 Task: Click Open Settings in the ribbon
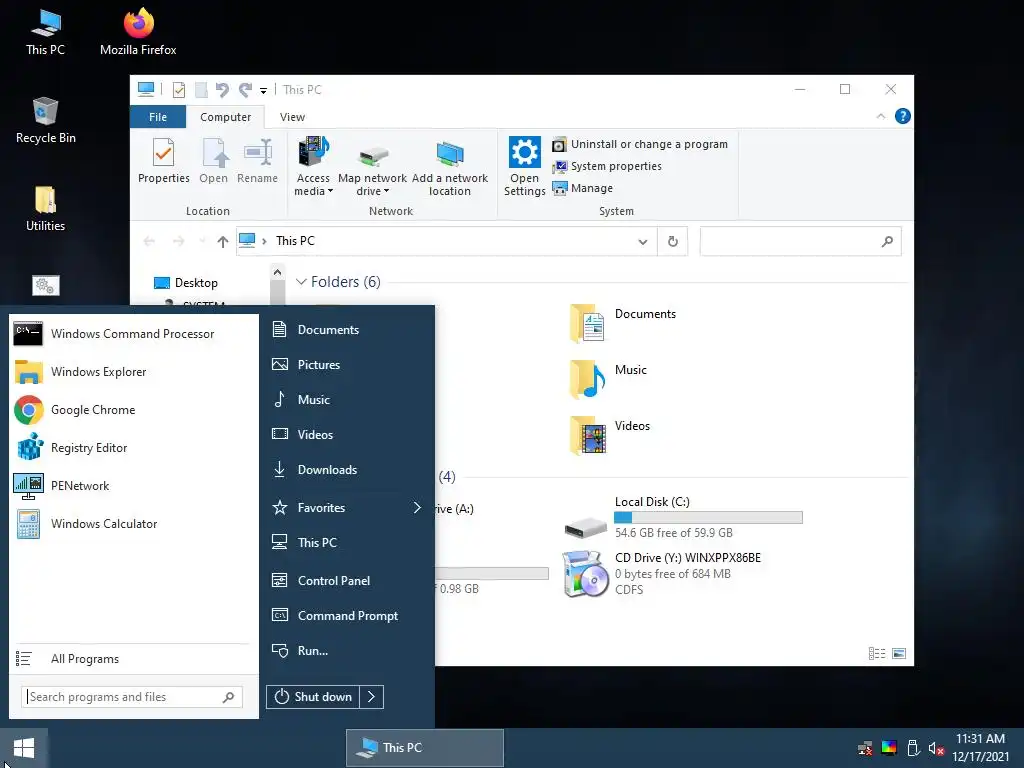click(524, 167)
